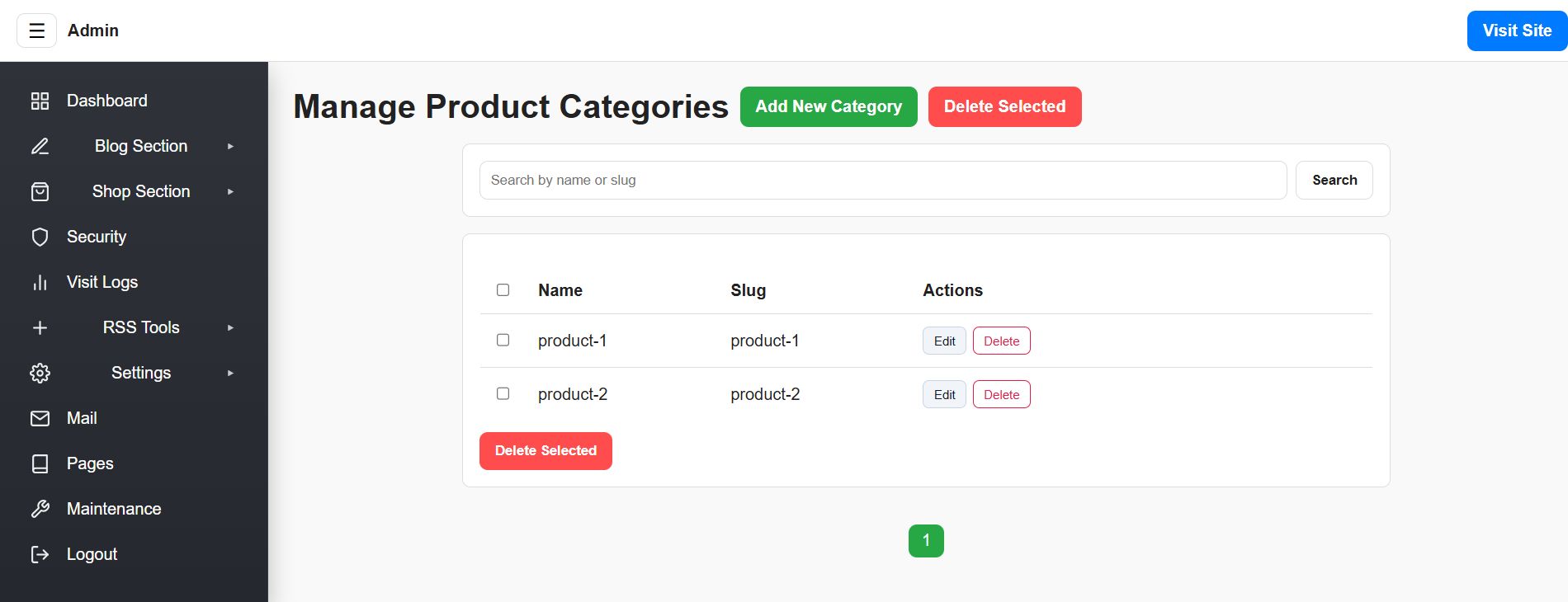Screen dimensions: 1568x602
Task: Click the Pages book icon
Action: [40, 464]
